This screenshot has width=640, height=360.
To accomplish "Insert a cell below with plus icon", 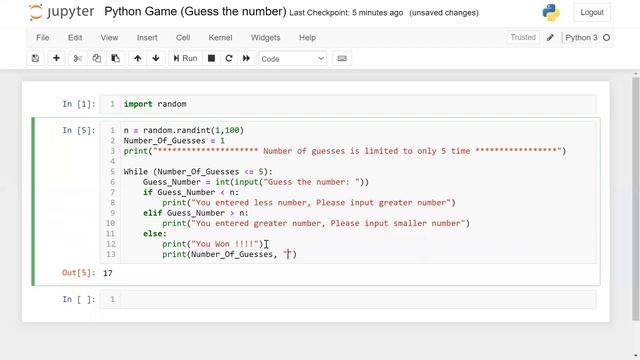I will pos(56,58).
